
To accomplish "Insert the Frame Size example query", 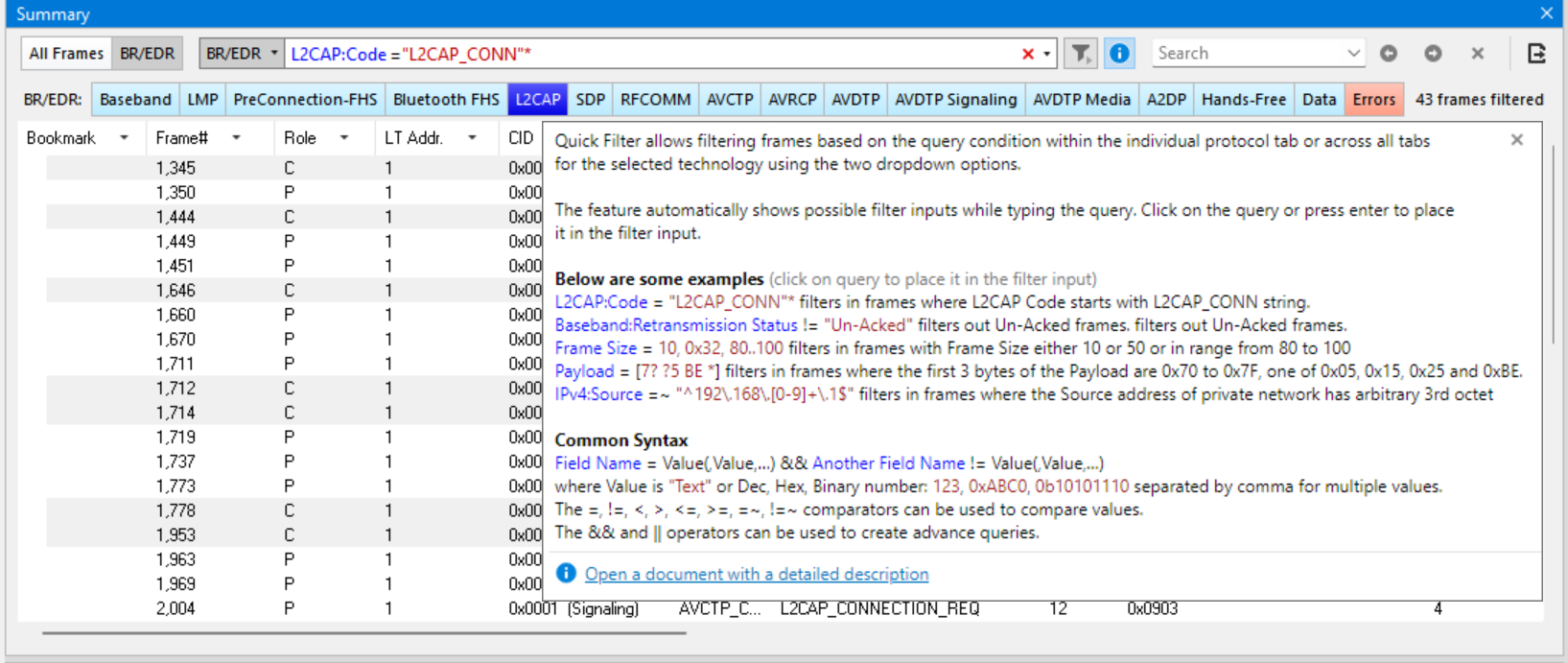I will 669,348.
